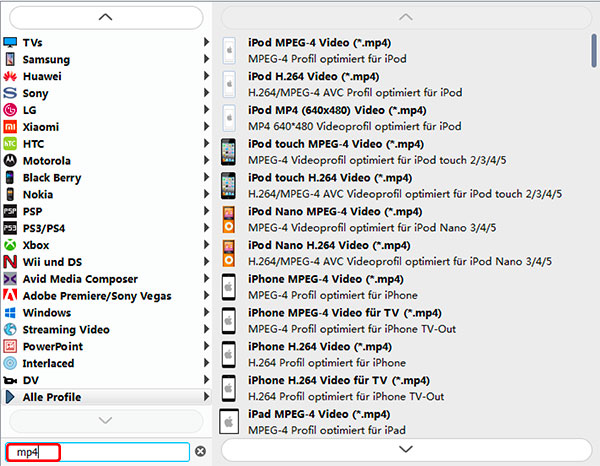Click the PS3/PS4 icon
This screenshot has width=600, height=466.
pos(10,228)
